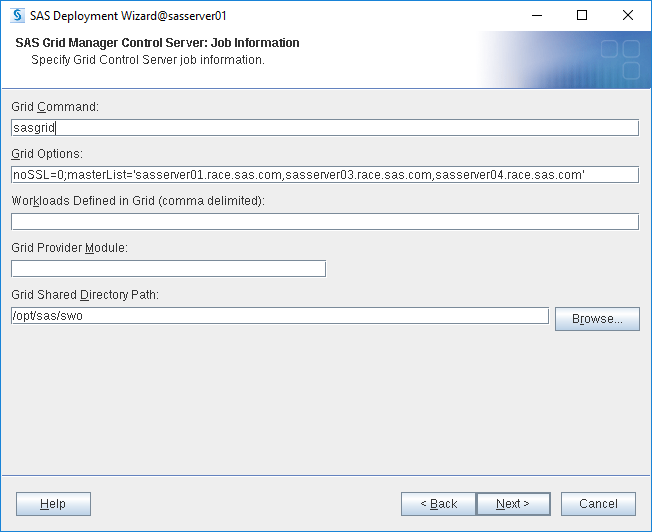Open the Browse dialog for directory path
Screen dimensions: 652x532
click(x=597, y=319)
